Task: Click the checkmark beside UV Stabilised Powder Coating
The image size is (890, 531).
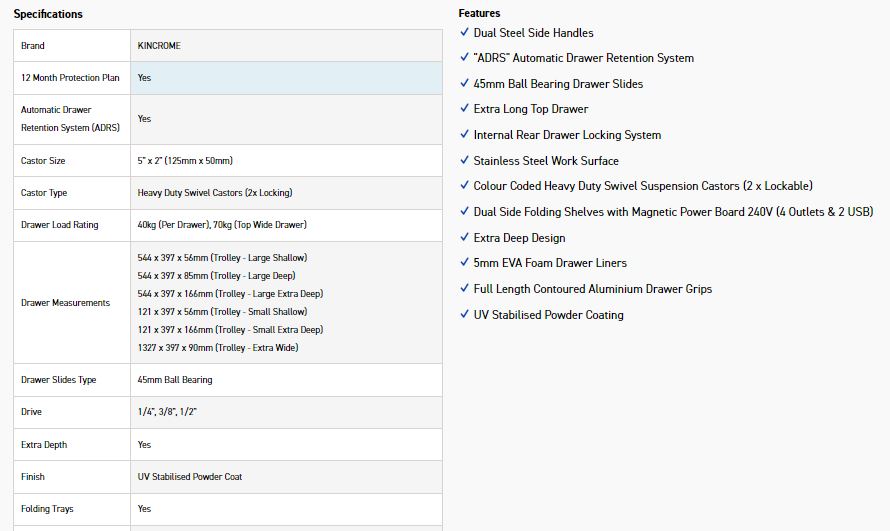Action: [x=464, y=315]
